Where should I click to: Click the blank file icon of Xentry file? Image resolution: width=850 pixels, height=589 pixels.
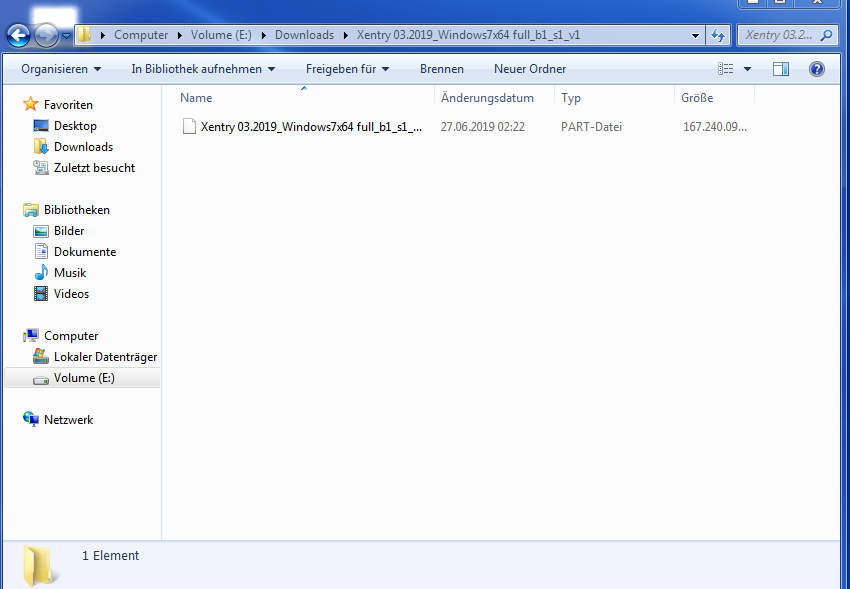(189, 126)
